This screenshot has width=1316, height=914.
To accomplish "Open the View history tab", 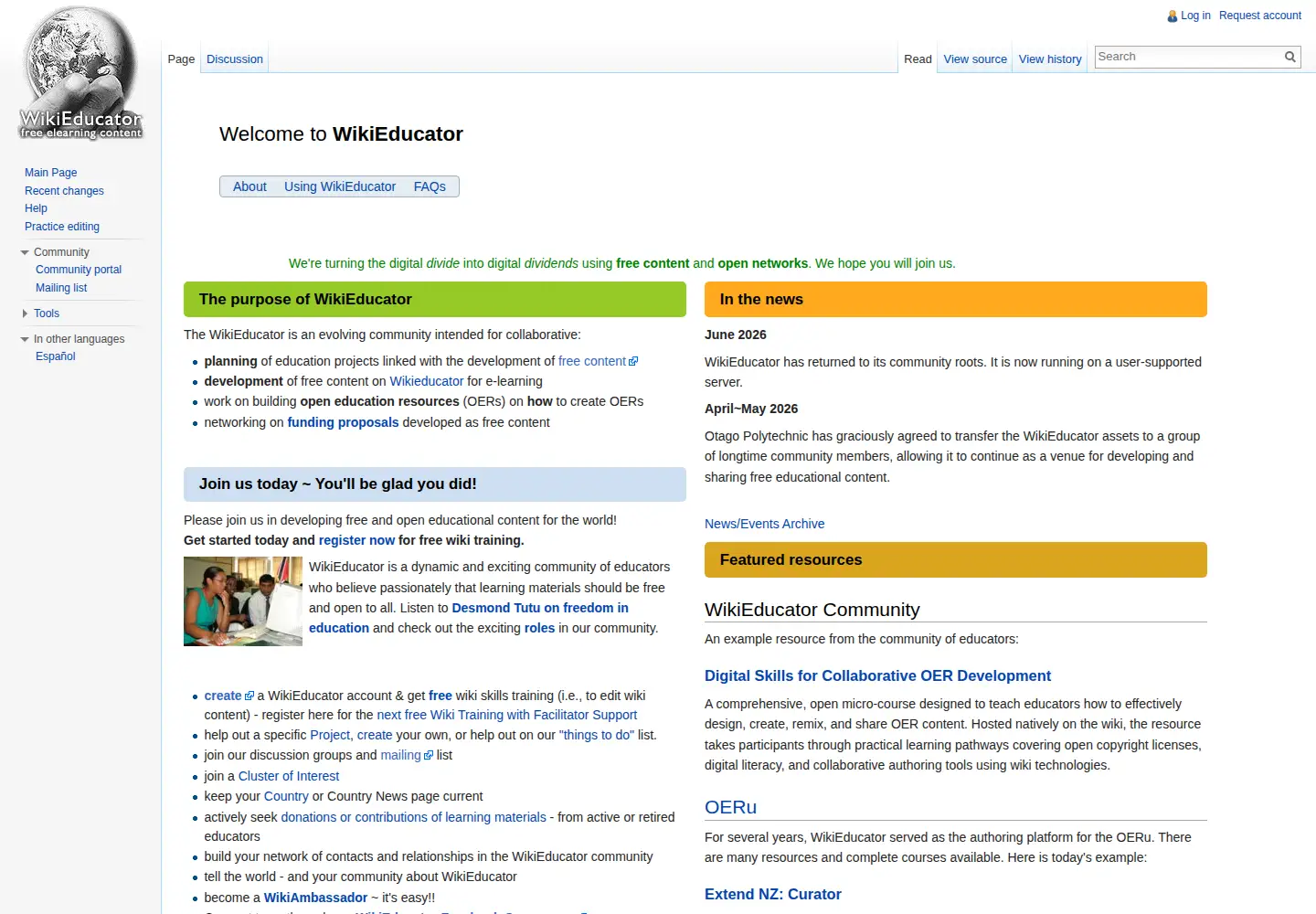I will click(1050, 59).
